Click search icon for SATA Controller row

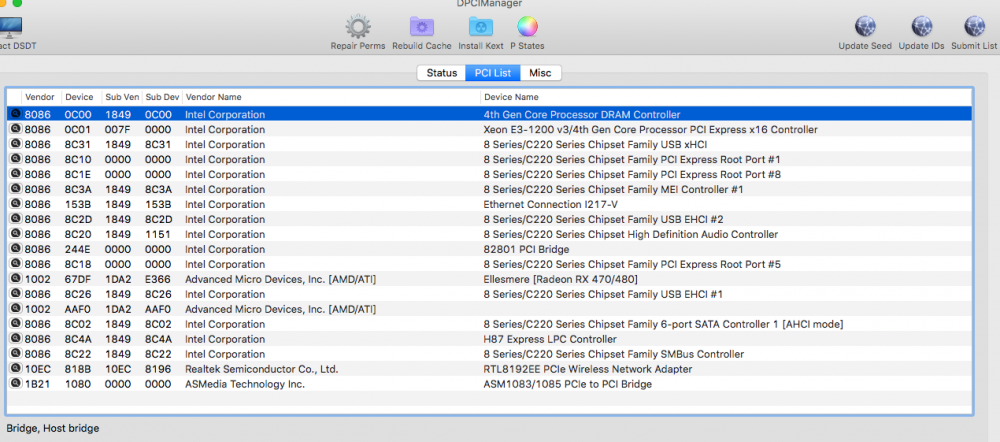(15, 324)
